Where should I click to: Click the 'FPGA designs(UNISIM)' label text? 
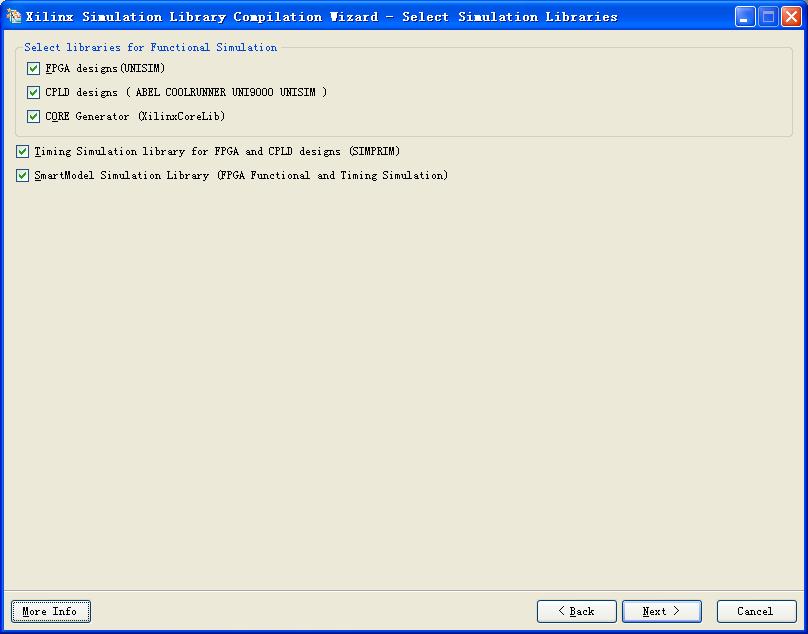105,69
